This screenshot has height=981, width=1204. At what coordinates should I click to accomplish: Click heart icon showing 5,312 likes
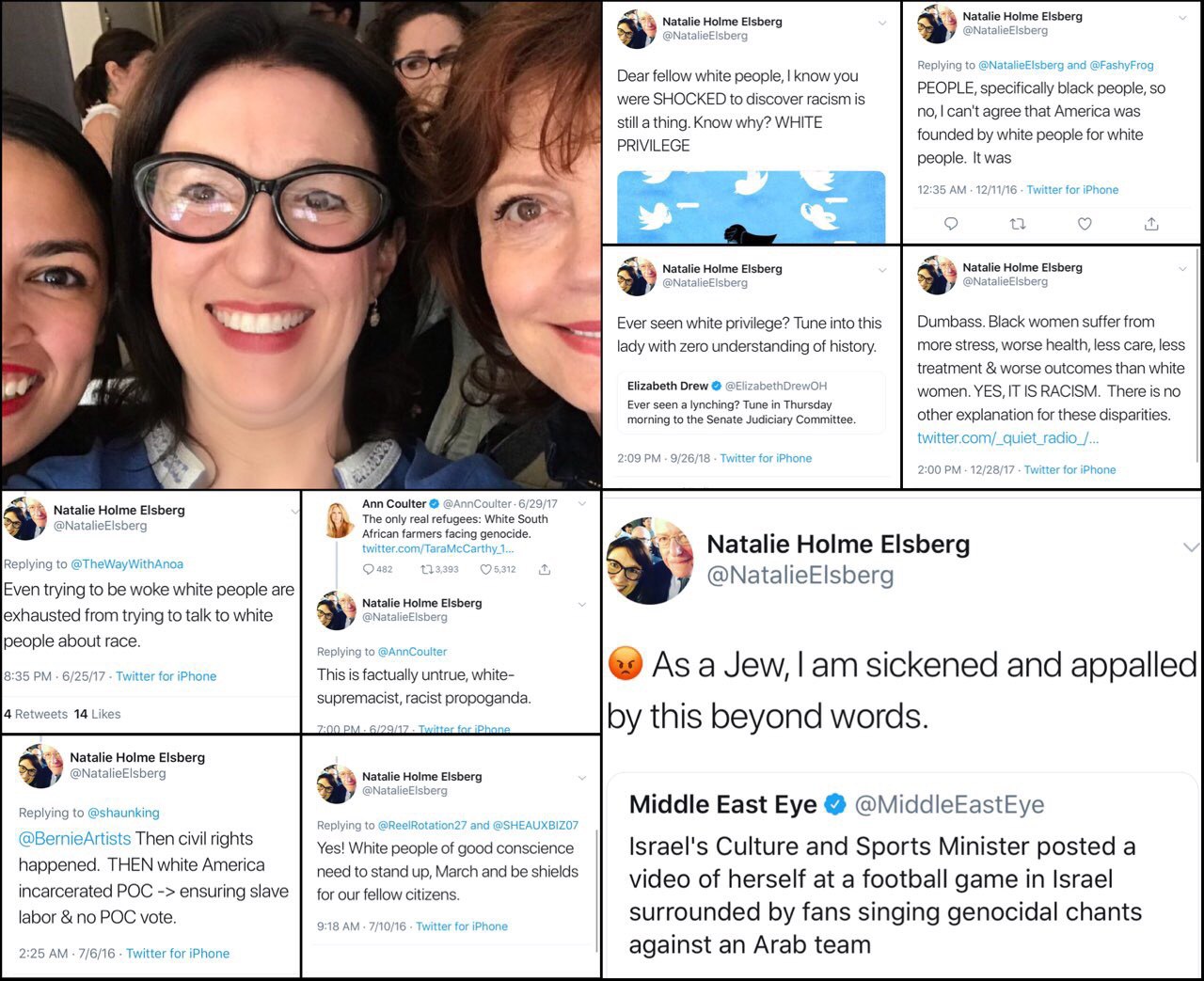[485, 569]
